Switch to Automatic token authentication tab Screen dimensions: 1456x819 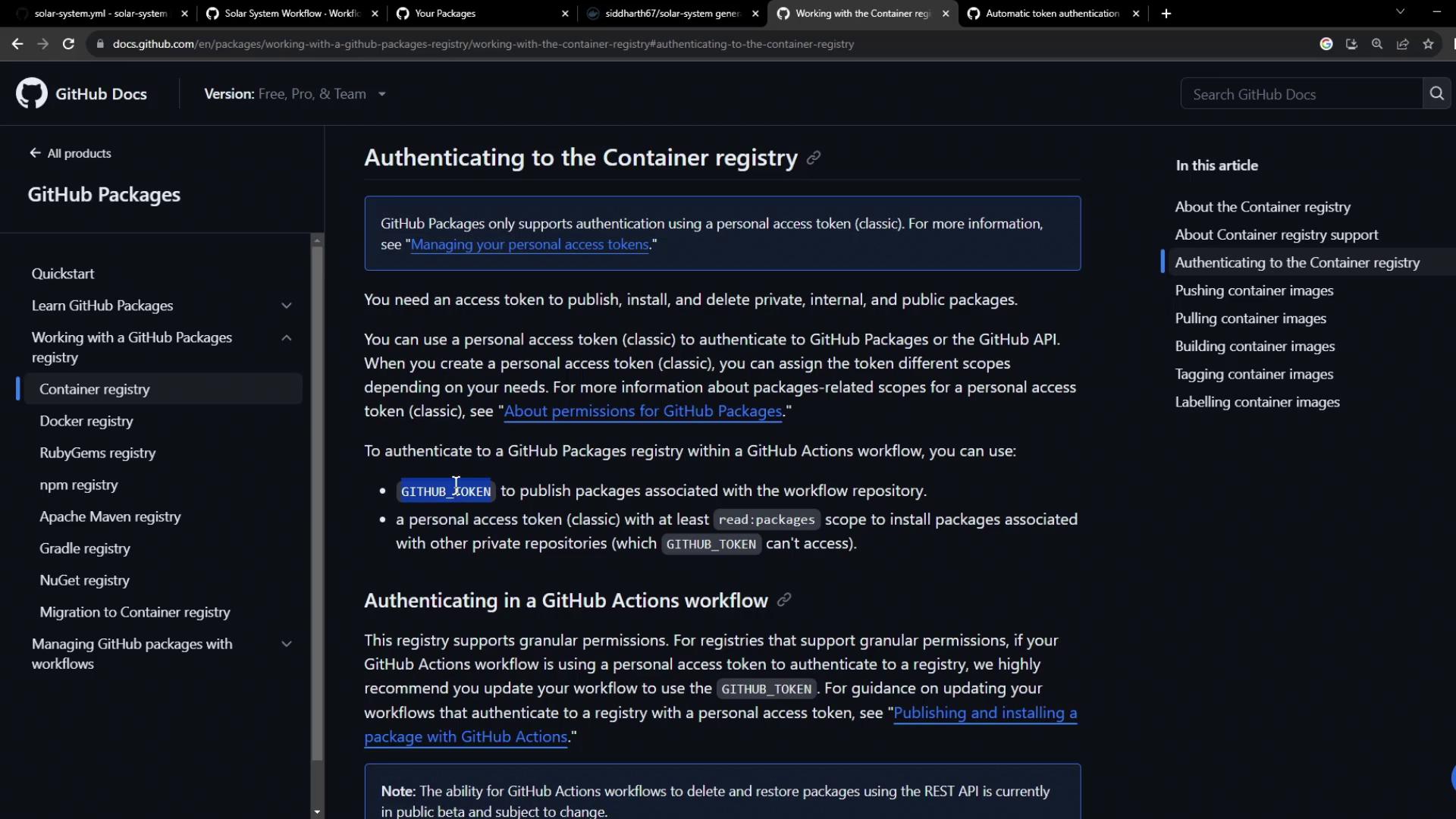[1052, 14]
